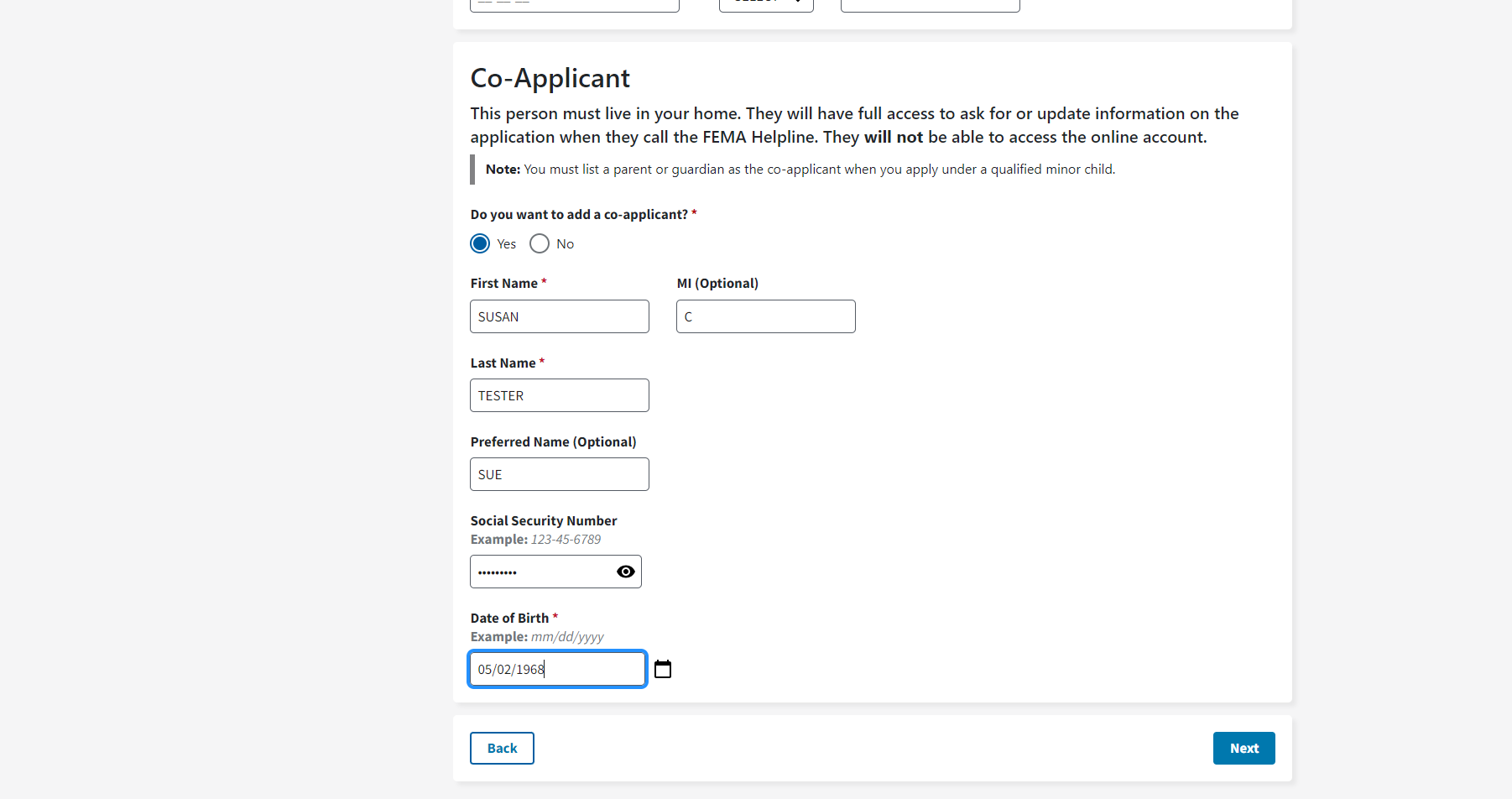Click the Preferred Name (Optional) label
The width and height of the screenshot is (1512, 799).
pyautogui.click(x=553, y=442)
